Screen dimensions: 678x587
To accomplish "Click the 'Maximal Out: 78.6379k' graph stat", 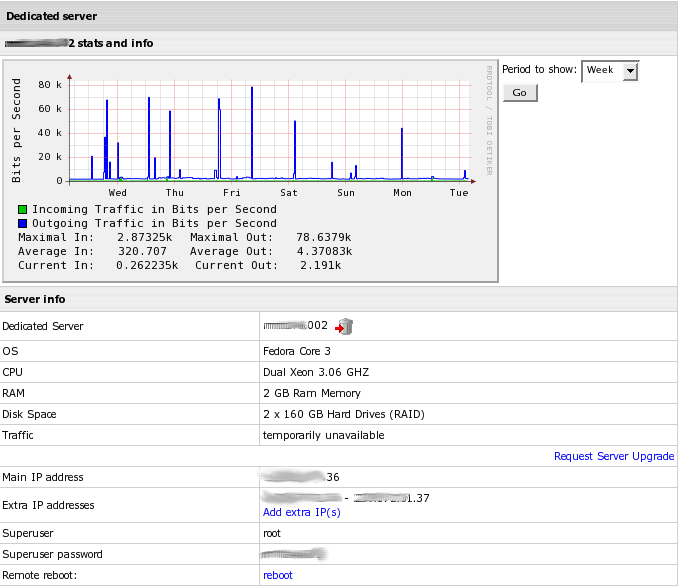I will pos(271,237).
